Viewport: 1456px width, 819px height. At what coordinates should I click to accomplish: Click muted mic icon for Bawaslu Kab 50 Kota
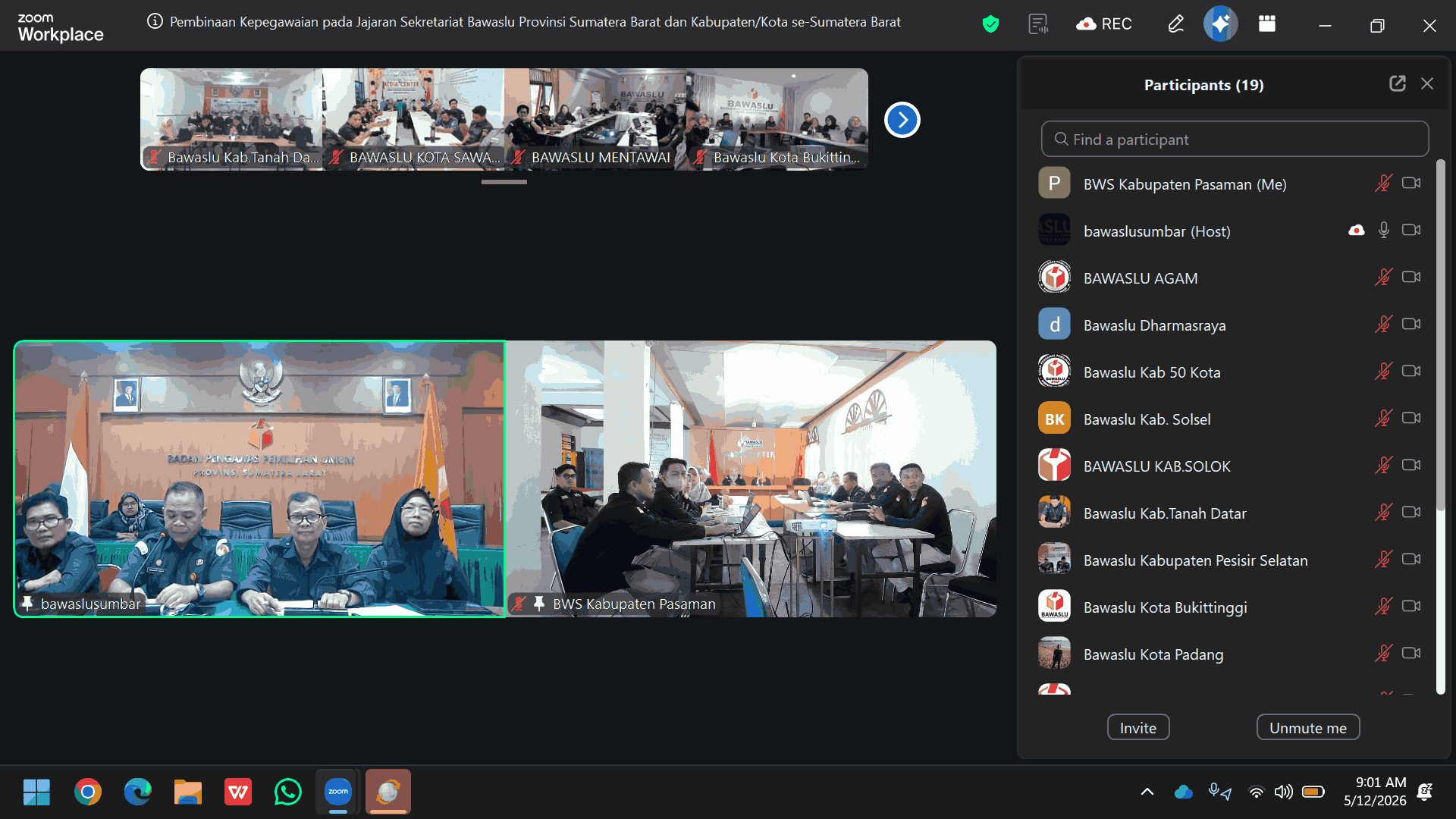(x=1383, y=372)
